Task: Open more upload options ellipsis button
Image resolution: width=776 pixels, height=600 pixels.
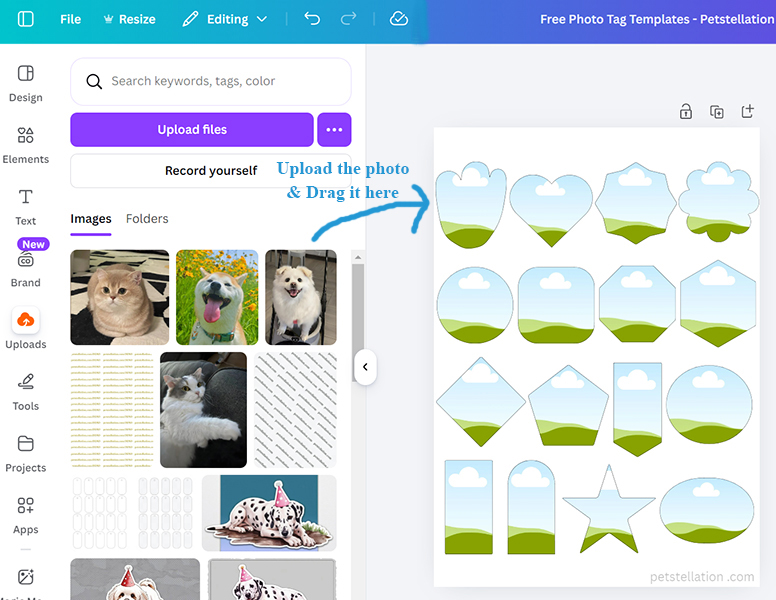Action: tap(334, 130)
